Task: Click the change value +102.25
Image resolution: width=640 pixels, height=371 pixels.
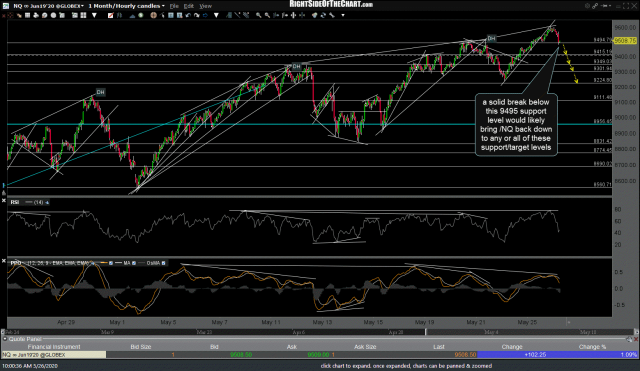Action: click(x=535, y=355)
